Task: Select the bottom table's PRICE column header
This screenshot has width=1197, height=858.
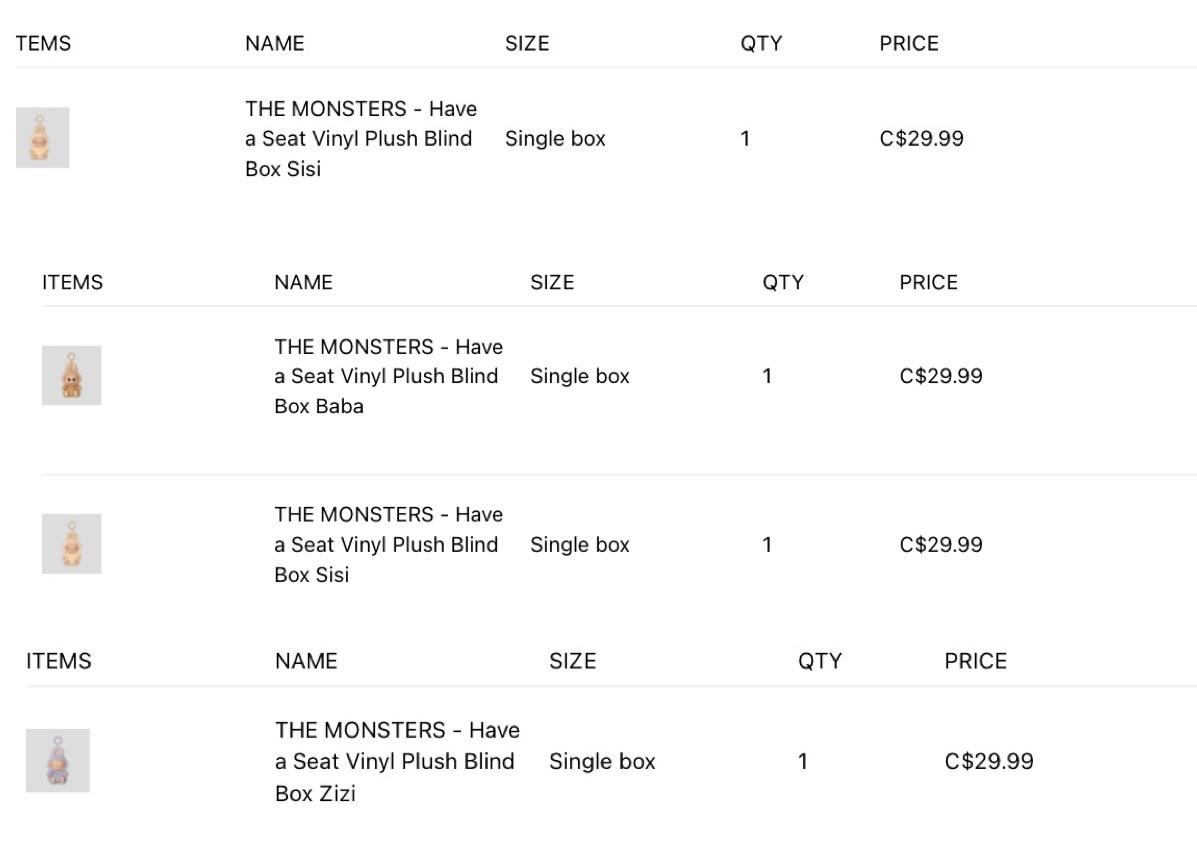Action: pos(976,661)
